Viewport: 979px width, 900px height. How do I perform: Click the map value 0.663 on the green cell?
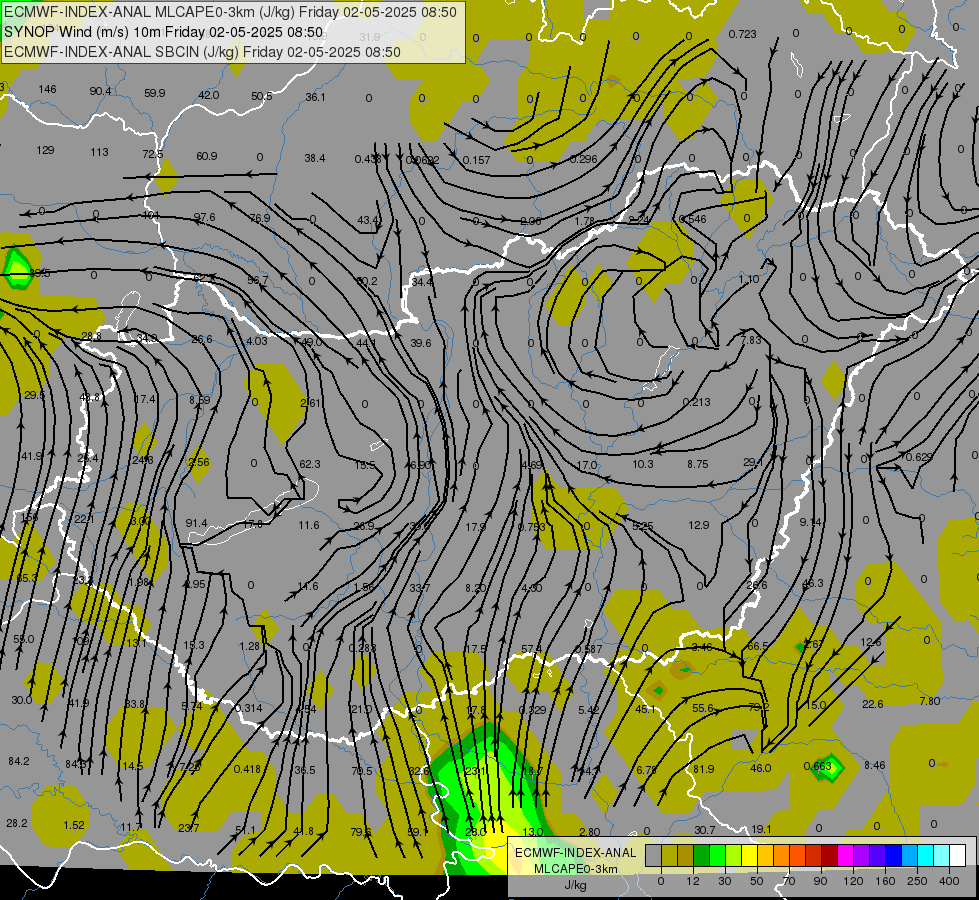click(817, 766)
